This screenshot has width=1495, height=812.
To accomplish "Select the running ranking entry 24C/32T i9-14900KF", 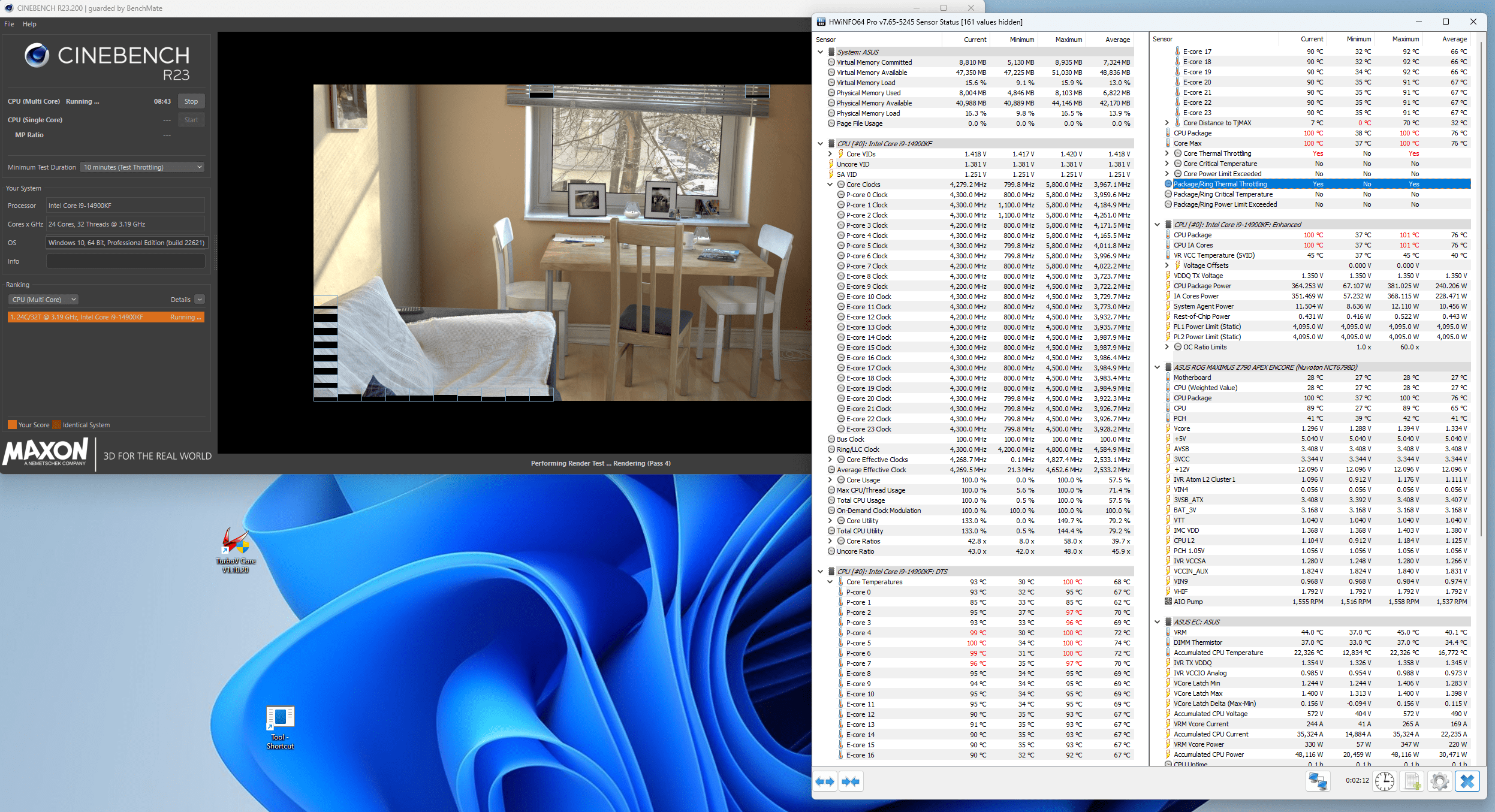I will coord(106,317).
